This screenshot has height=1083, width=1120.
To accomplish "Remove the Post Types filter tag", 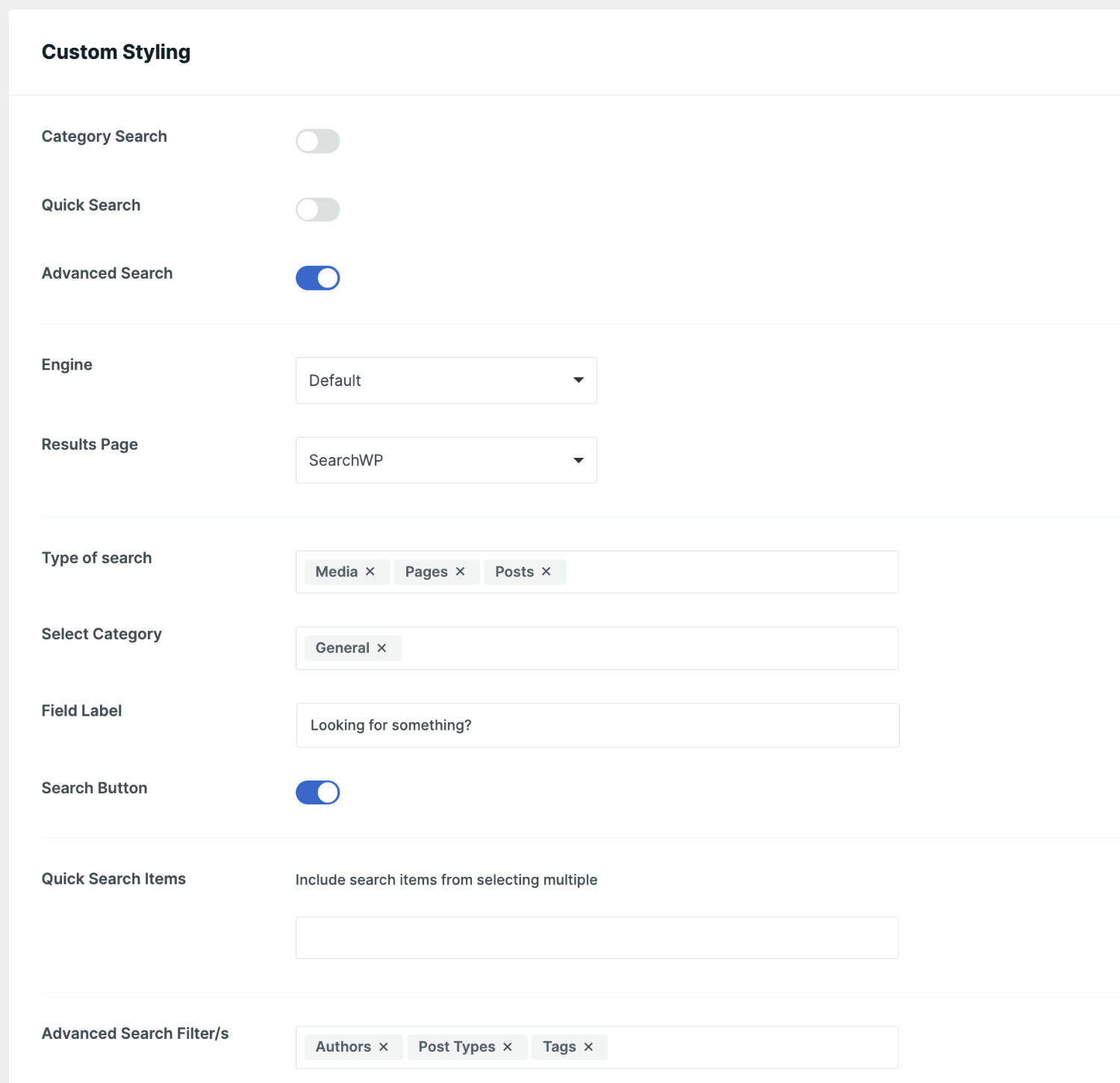I will coord(508,1046).
